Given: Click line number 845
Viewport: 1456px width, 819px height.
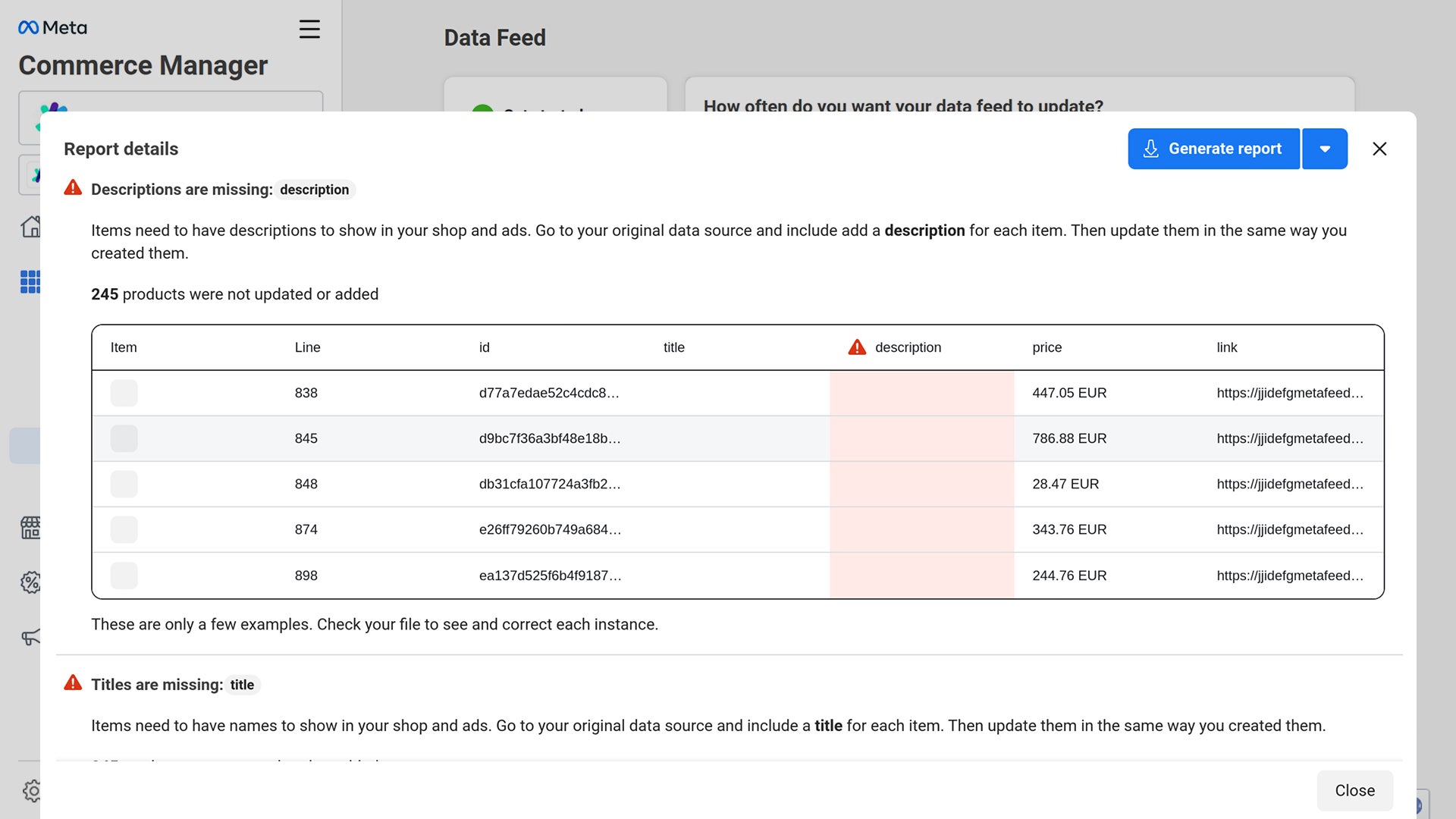Looking at the screenshot, I should point(306,438).
